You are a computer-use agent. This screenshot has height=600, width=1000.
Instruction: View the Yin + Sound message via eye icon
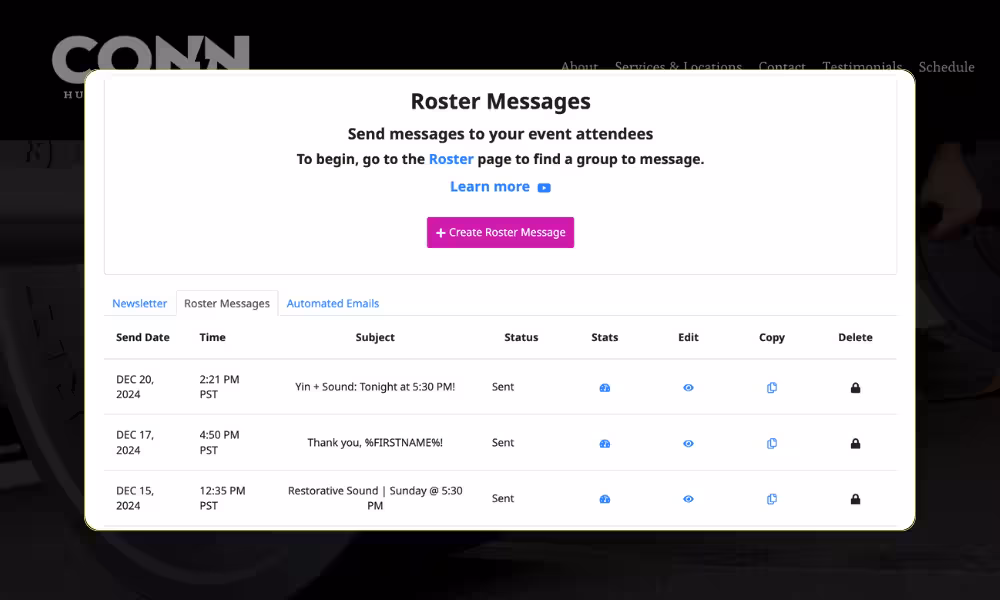pos(688,387)
